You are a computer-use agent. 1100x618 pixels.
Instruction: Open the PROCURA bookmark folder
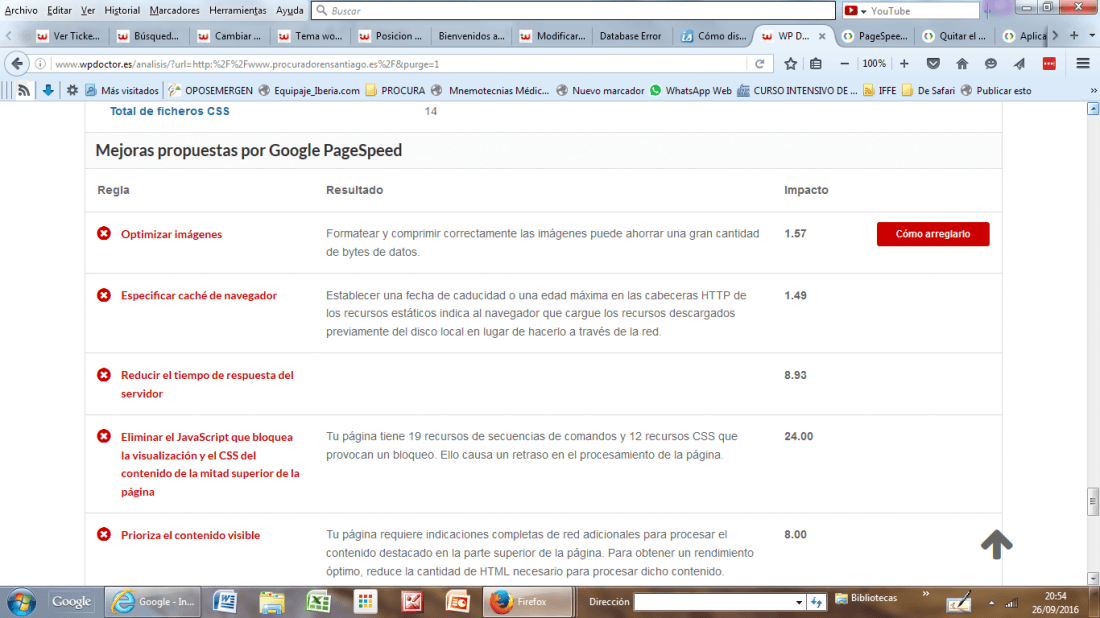pos(396,90)
